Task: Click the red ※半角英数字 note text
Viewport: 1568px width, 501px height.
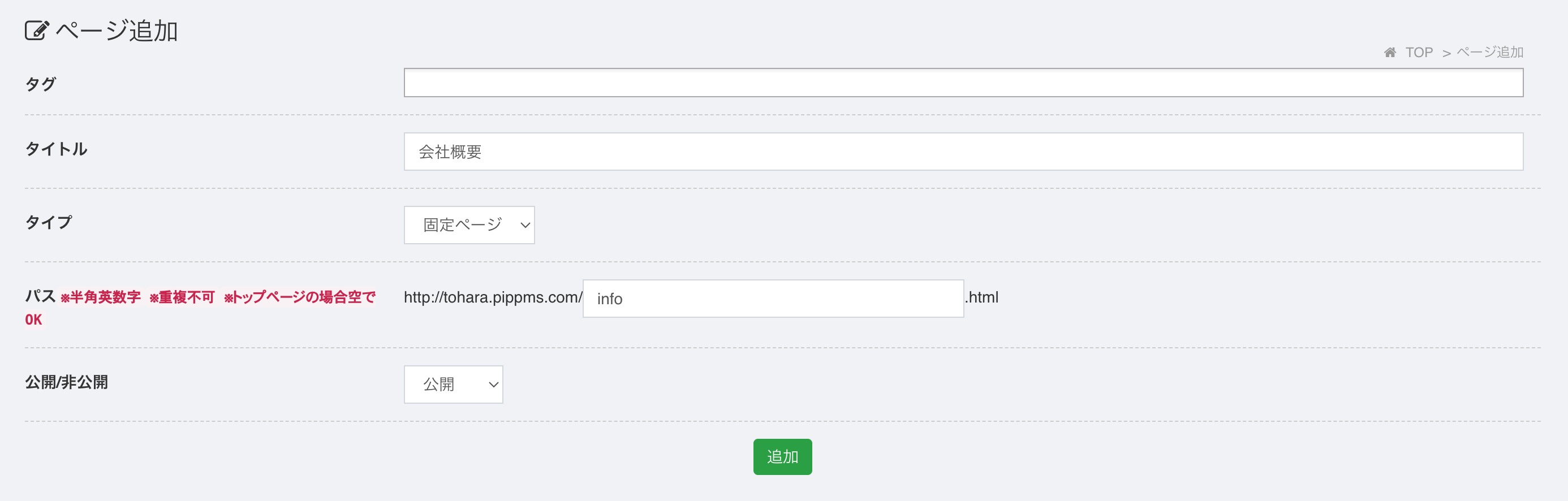Action: point(101,297)
